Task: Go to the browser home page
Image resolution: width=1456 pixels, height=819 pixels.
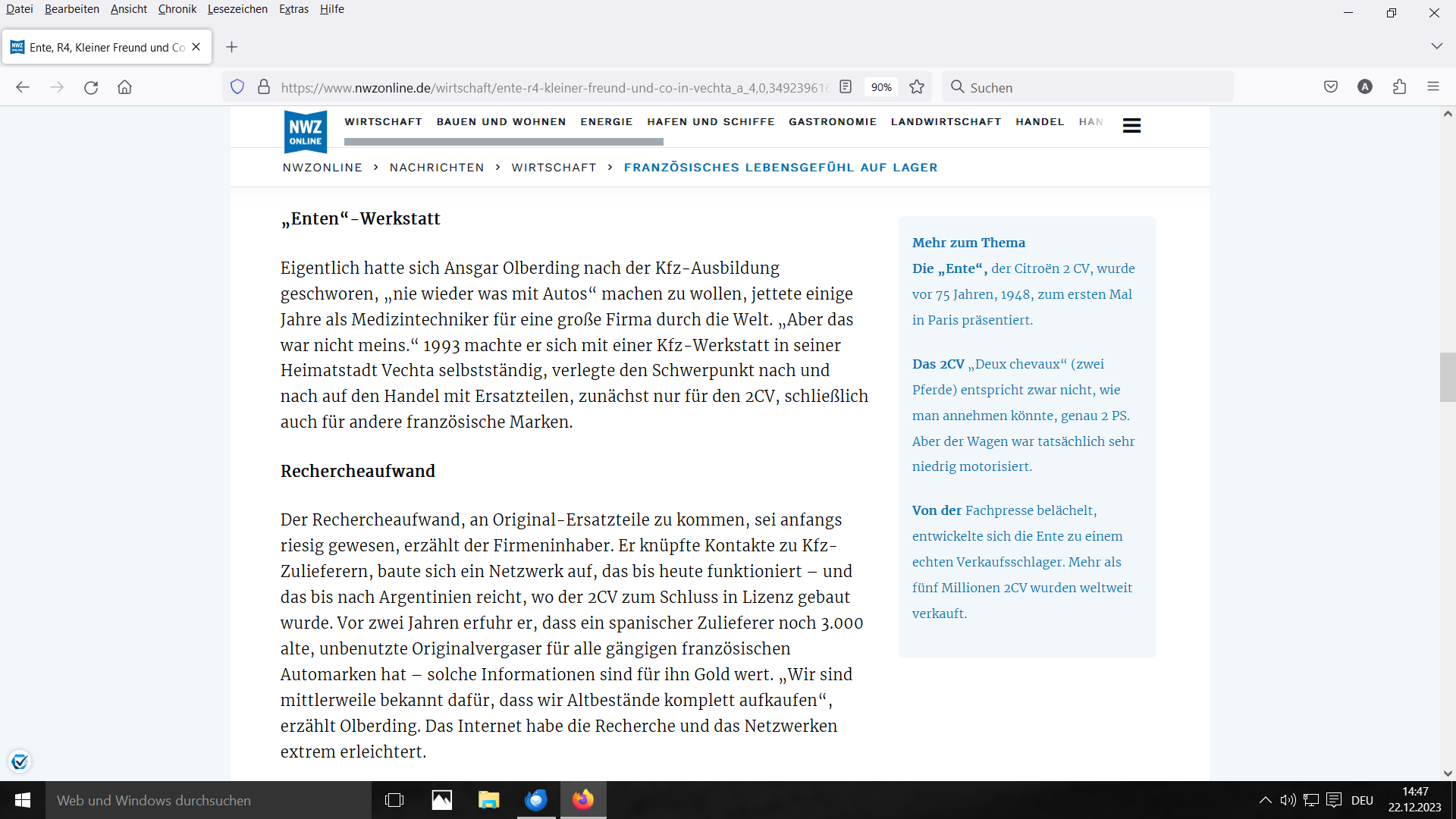Action: [x=125, y=87]
